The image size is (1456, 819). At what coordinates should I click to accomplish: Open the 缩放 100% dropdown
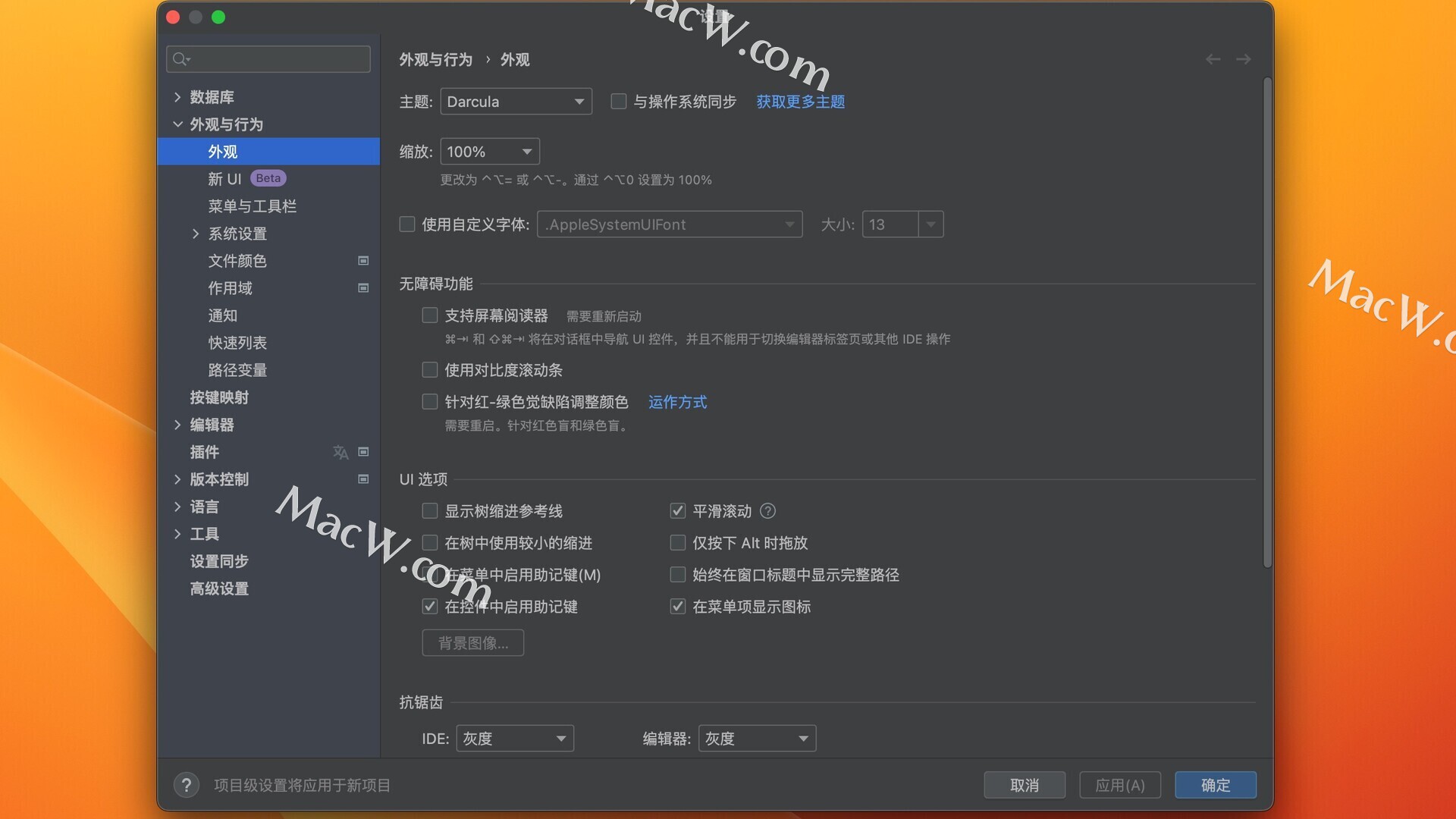point(490,152)
